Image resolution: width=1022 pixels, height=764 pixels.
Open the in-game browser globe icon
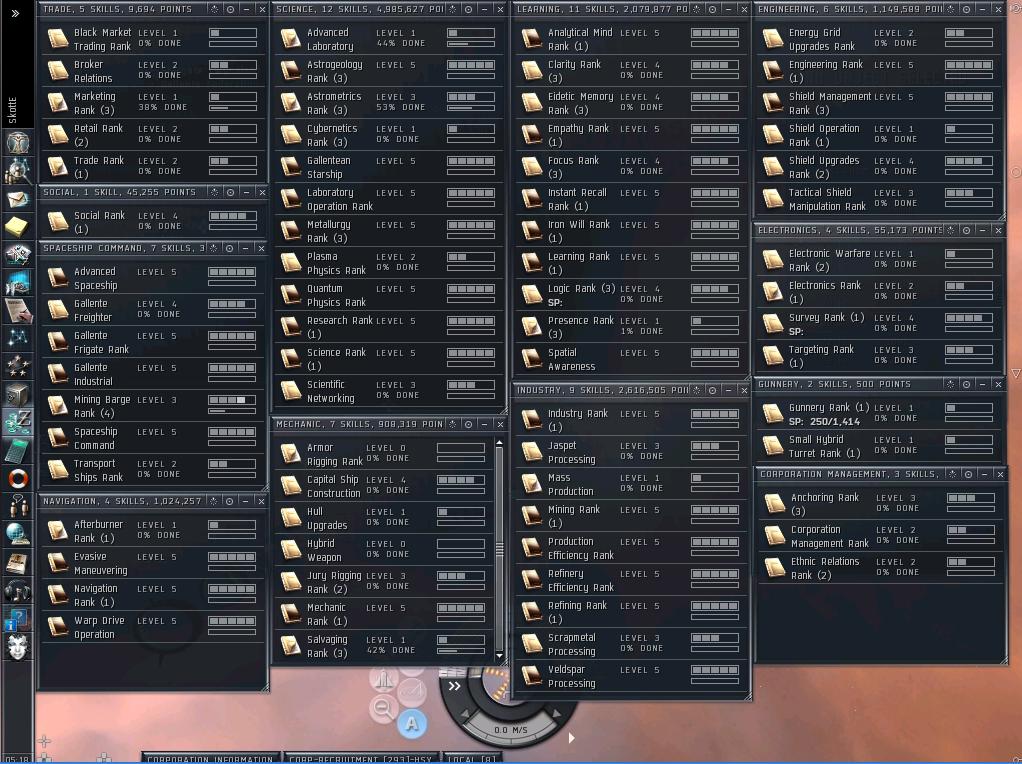tap(18, 534)
